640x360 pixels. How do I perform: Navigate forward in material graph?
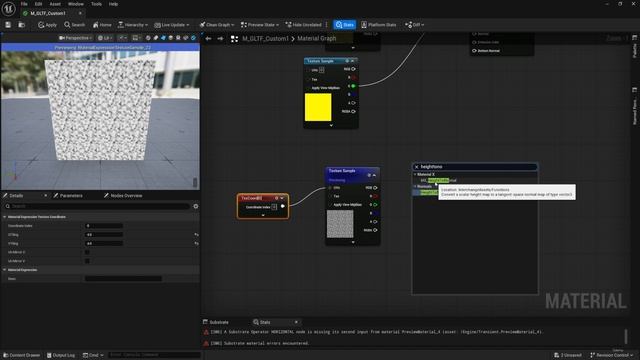click(220, 39)
